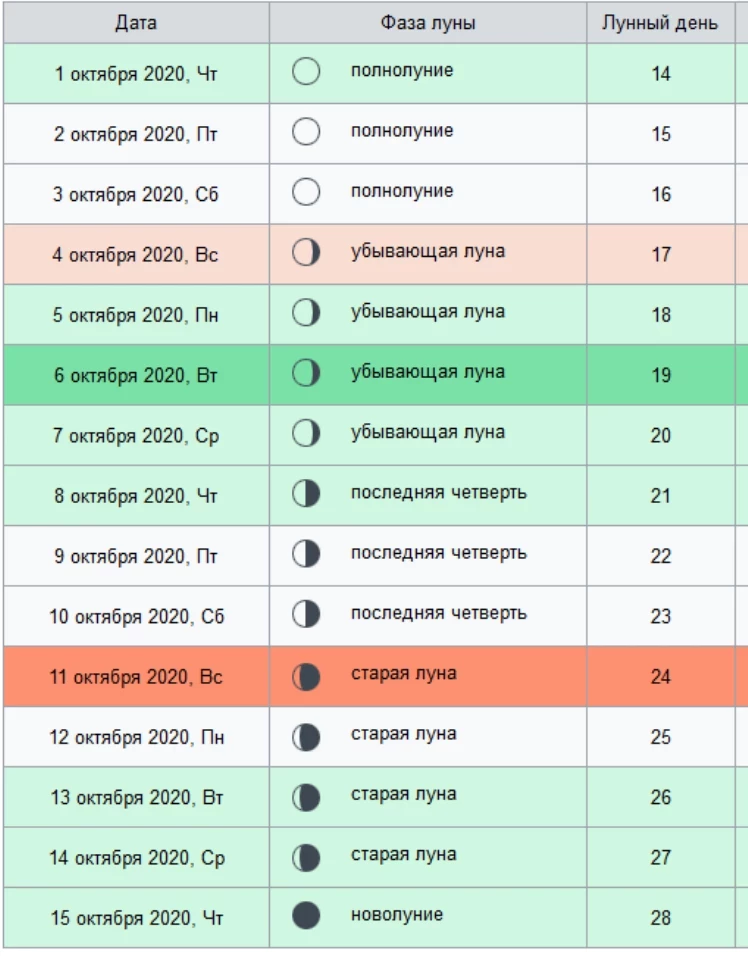
Task: Click the waning moon icon for 7 October
Action: pos(306,433)
